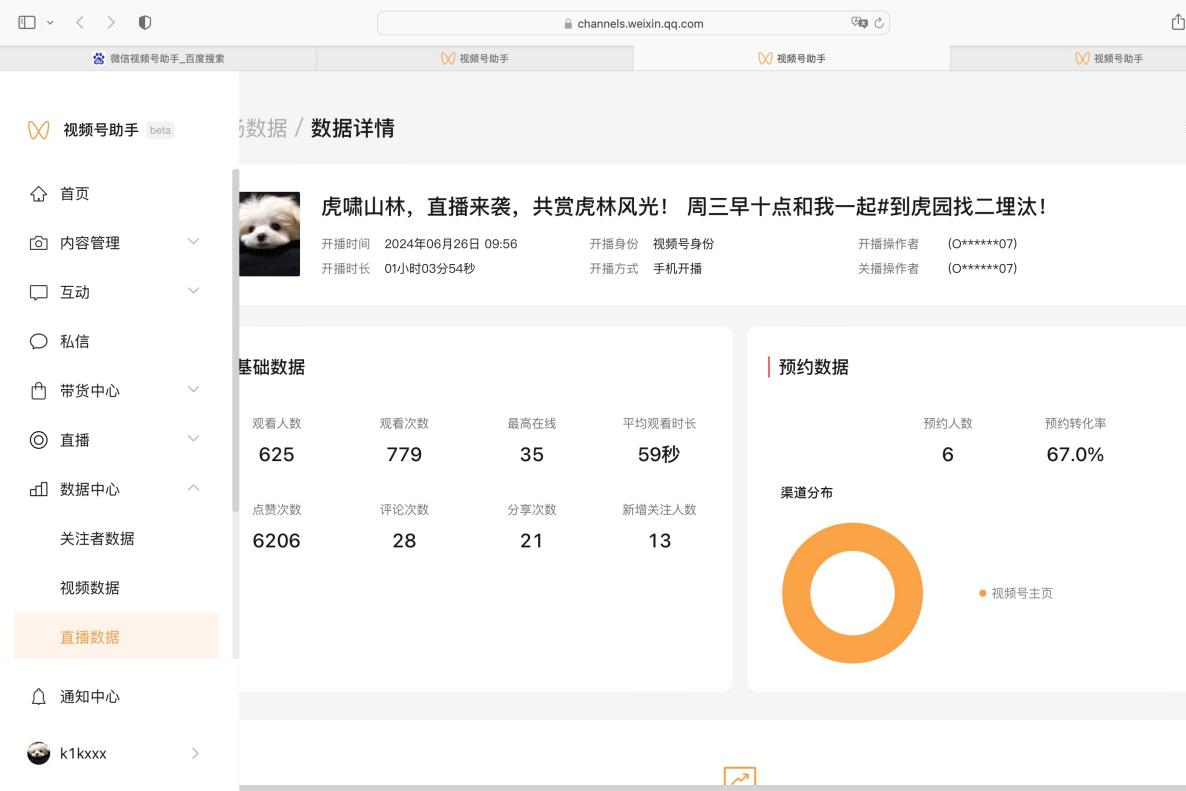Click the 直播 circle icon in sidebar
The height and width of the screenshot is (791, 1186).
pos(38,440)
